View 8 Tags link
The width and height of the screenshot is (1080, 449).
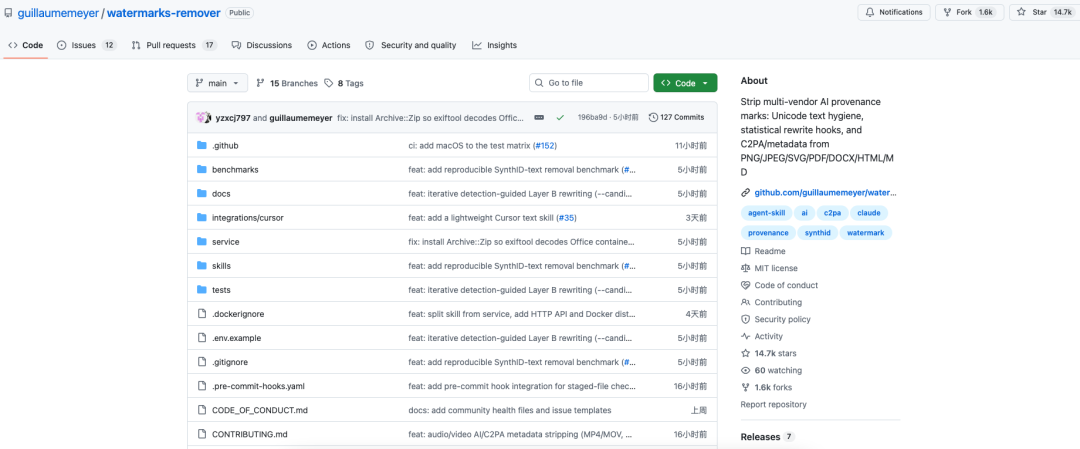click(x=344, y=83)
